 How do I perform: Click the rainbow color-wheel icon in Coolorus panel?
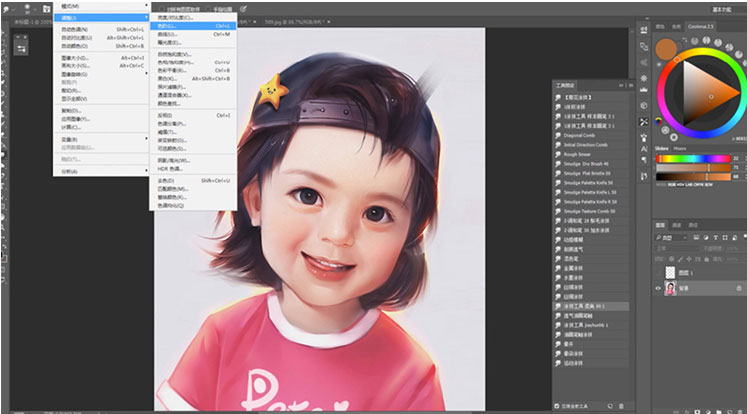point(658,121)
